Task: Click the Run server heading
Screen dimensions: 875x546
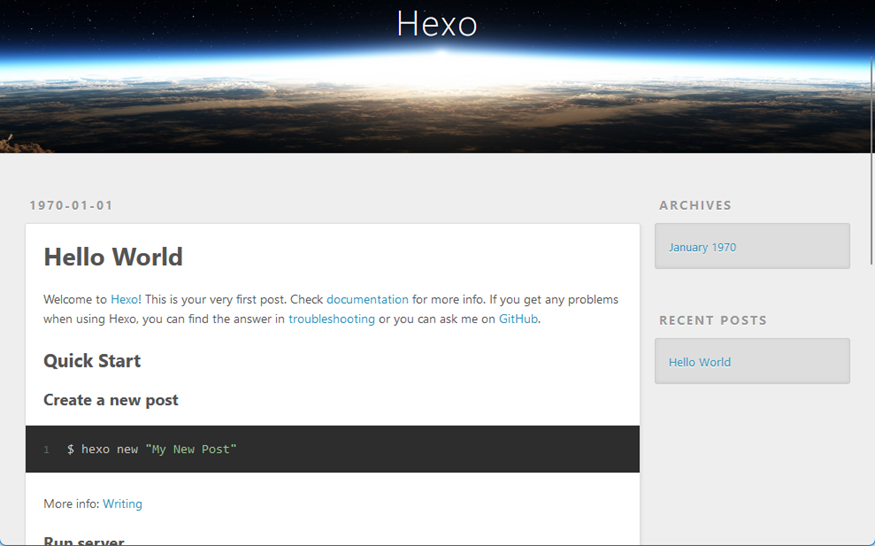Action: [x=84, y=541]
